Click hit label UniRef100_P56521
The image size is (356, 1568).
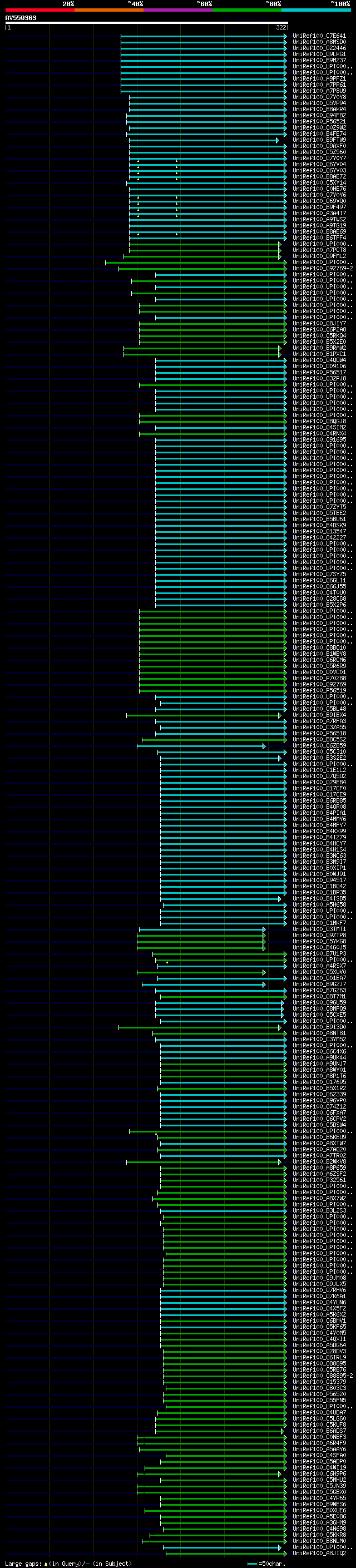[x=319, y=122]
